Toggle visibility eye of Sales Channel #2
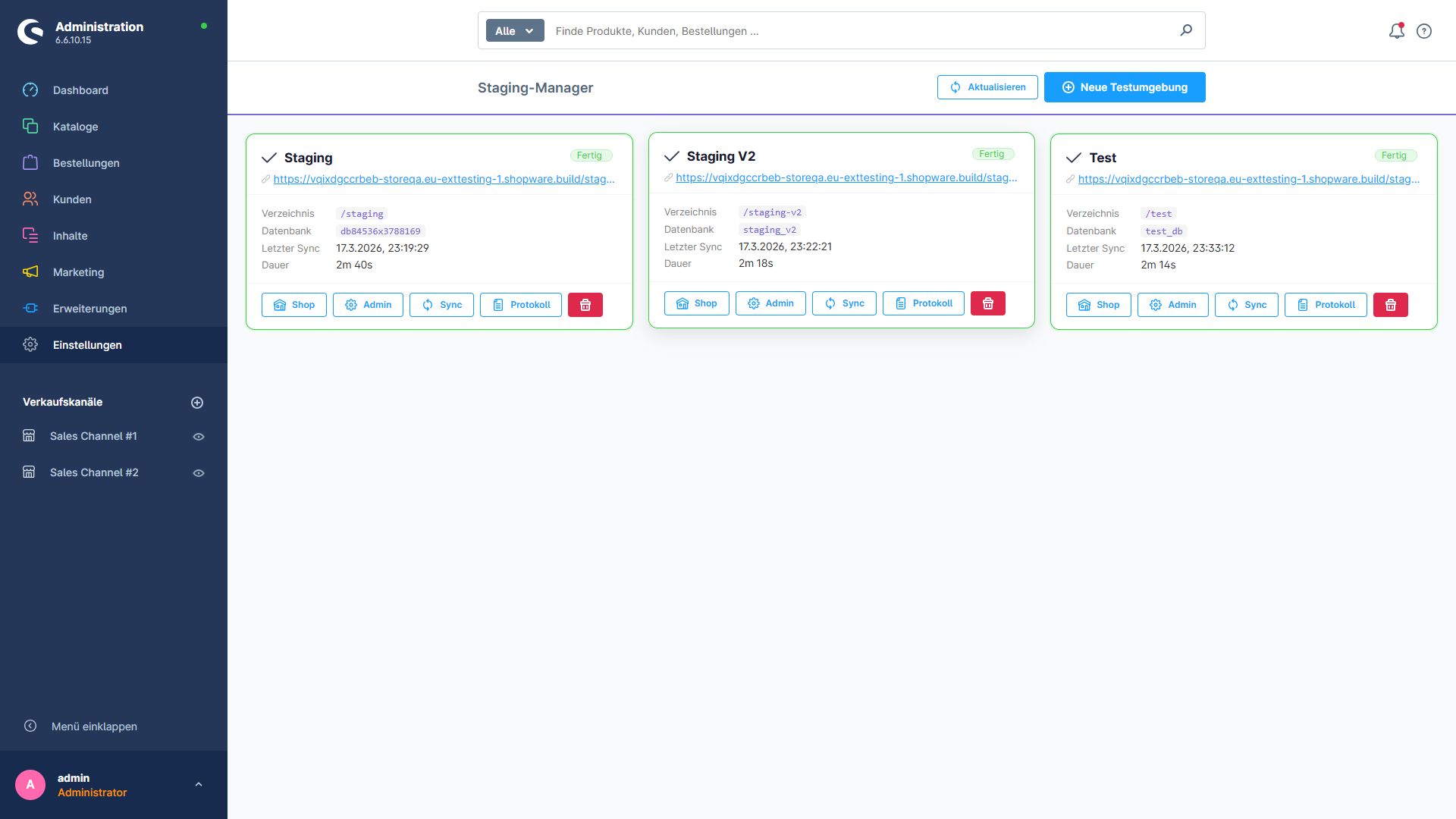Image resolution: width=1456 pixels, height=819 pixels. click(x=199, y=473)
